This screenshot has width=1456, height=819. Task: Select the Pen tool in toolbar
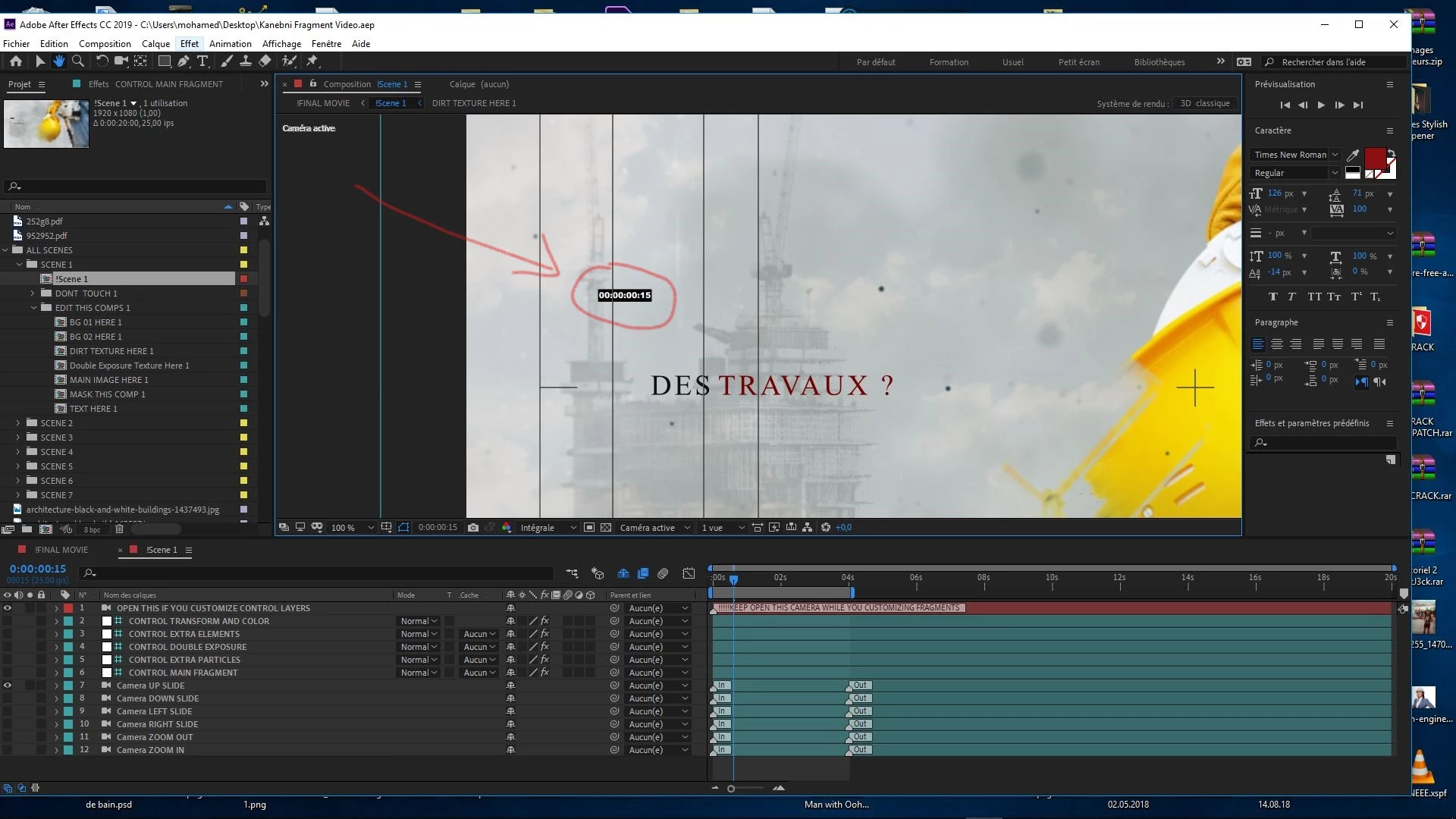tap(184, 61)
